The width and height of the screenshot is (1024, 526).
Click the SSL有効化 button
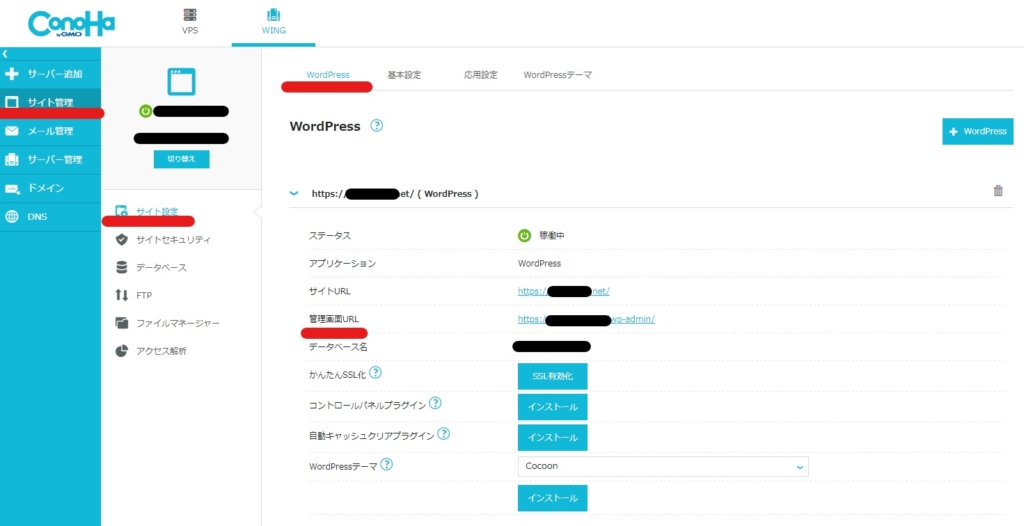tap(552, 376)
